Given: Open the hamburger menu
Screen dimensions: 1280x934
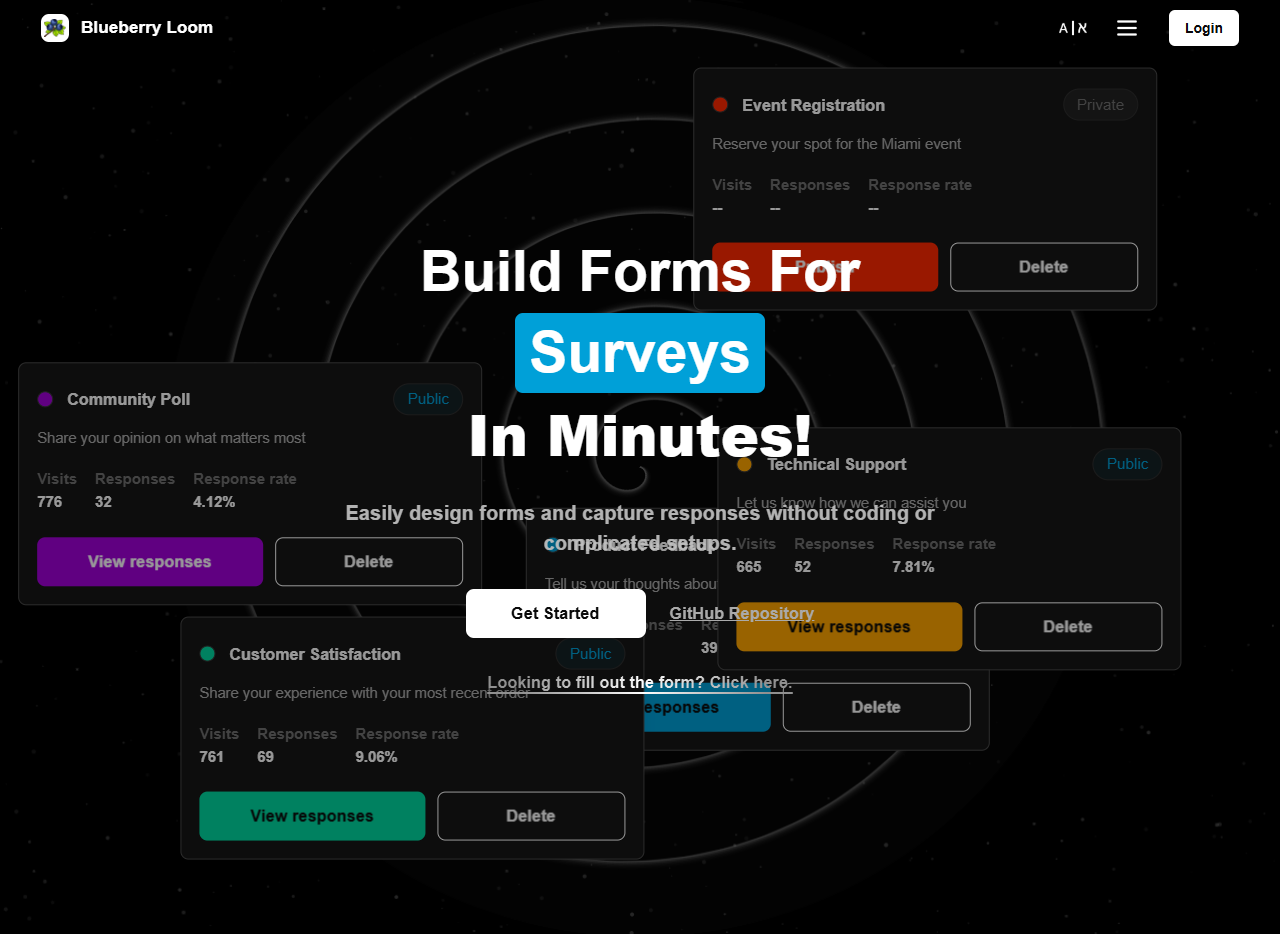Looking at the screenshot, I should pyautogui.click(x=1127, y=28).
